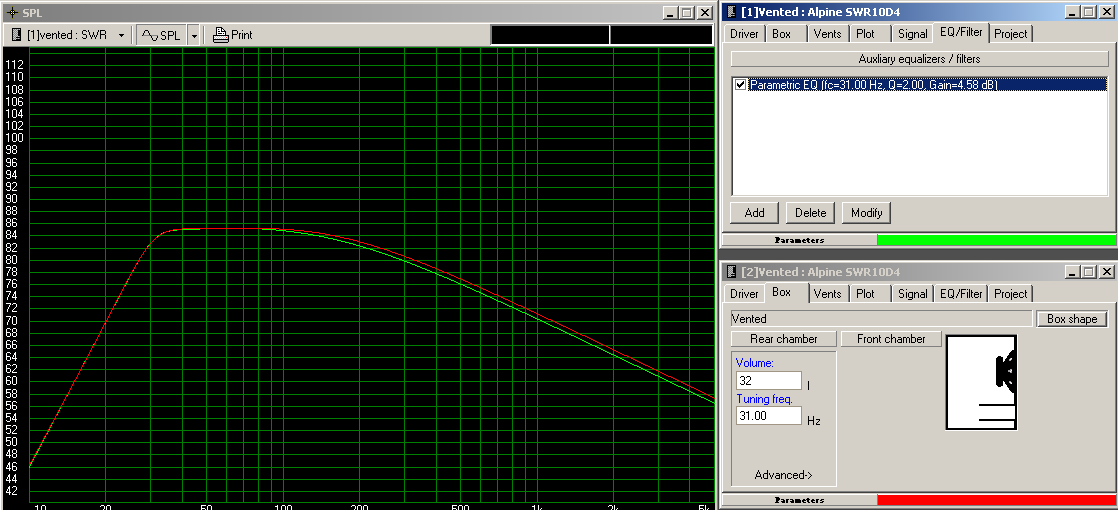Click the black readout box in SPL toolbar
This screenshot has width=1118, height=510.
tap(601, 35)
